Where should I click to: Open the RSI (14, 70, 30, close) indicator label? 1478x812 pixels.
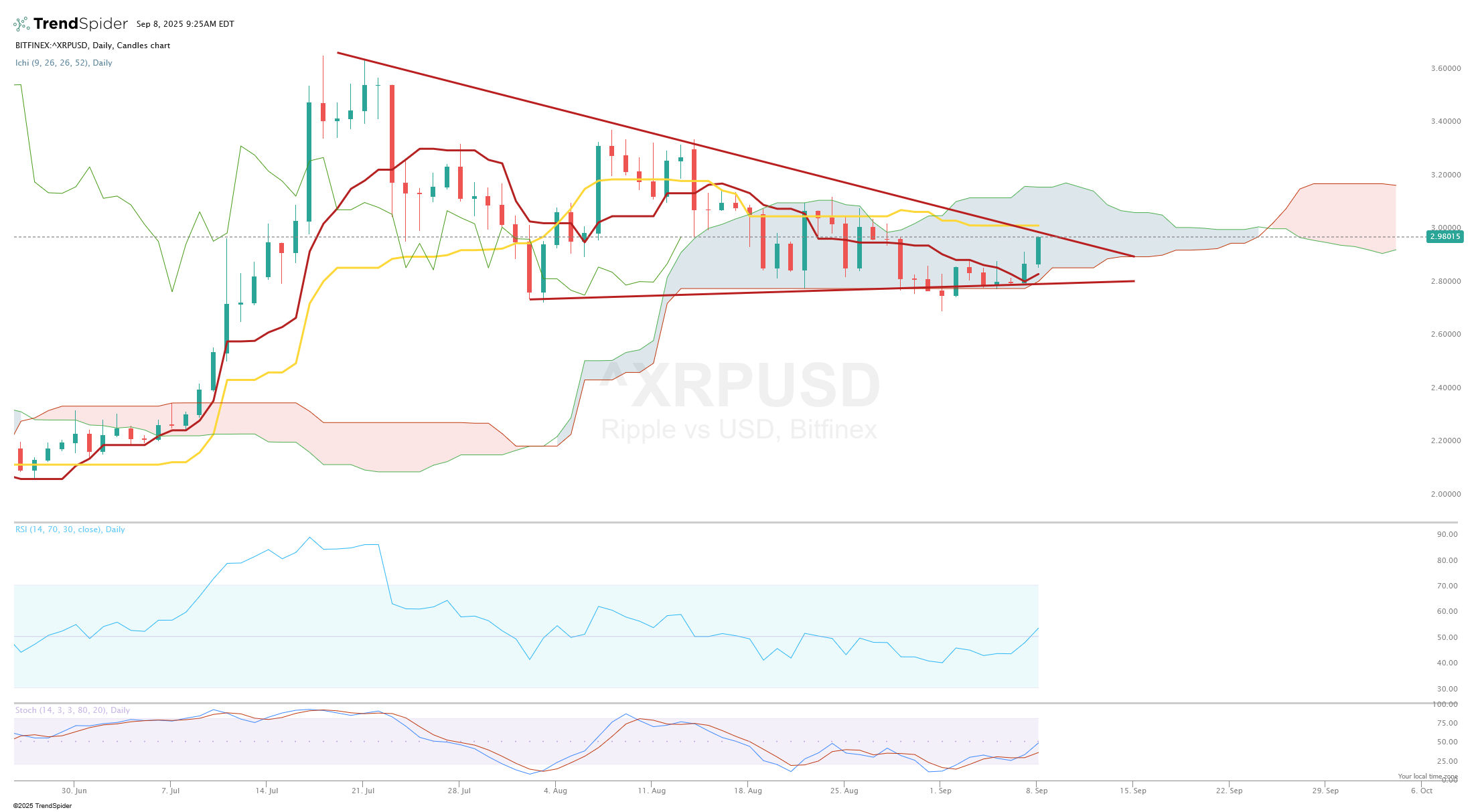tap(70, 530)
